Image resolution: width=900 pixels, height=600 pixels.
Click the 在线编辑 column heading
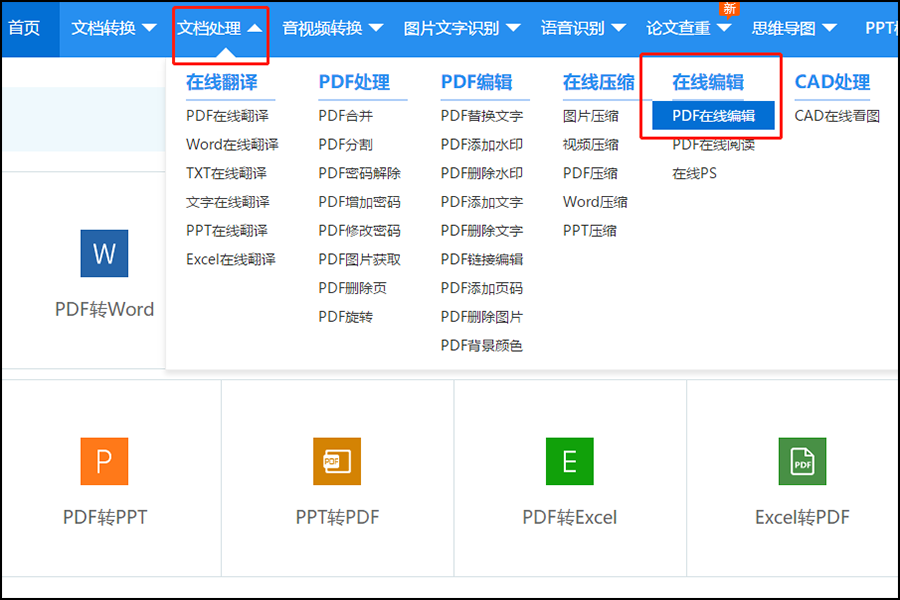[x=708, y=82]
